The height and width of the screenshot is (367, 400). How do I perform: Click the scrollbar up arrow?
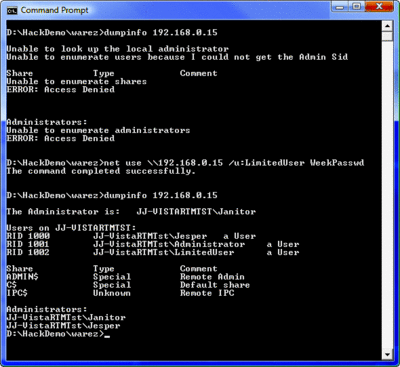point(387,26)
